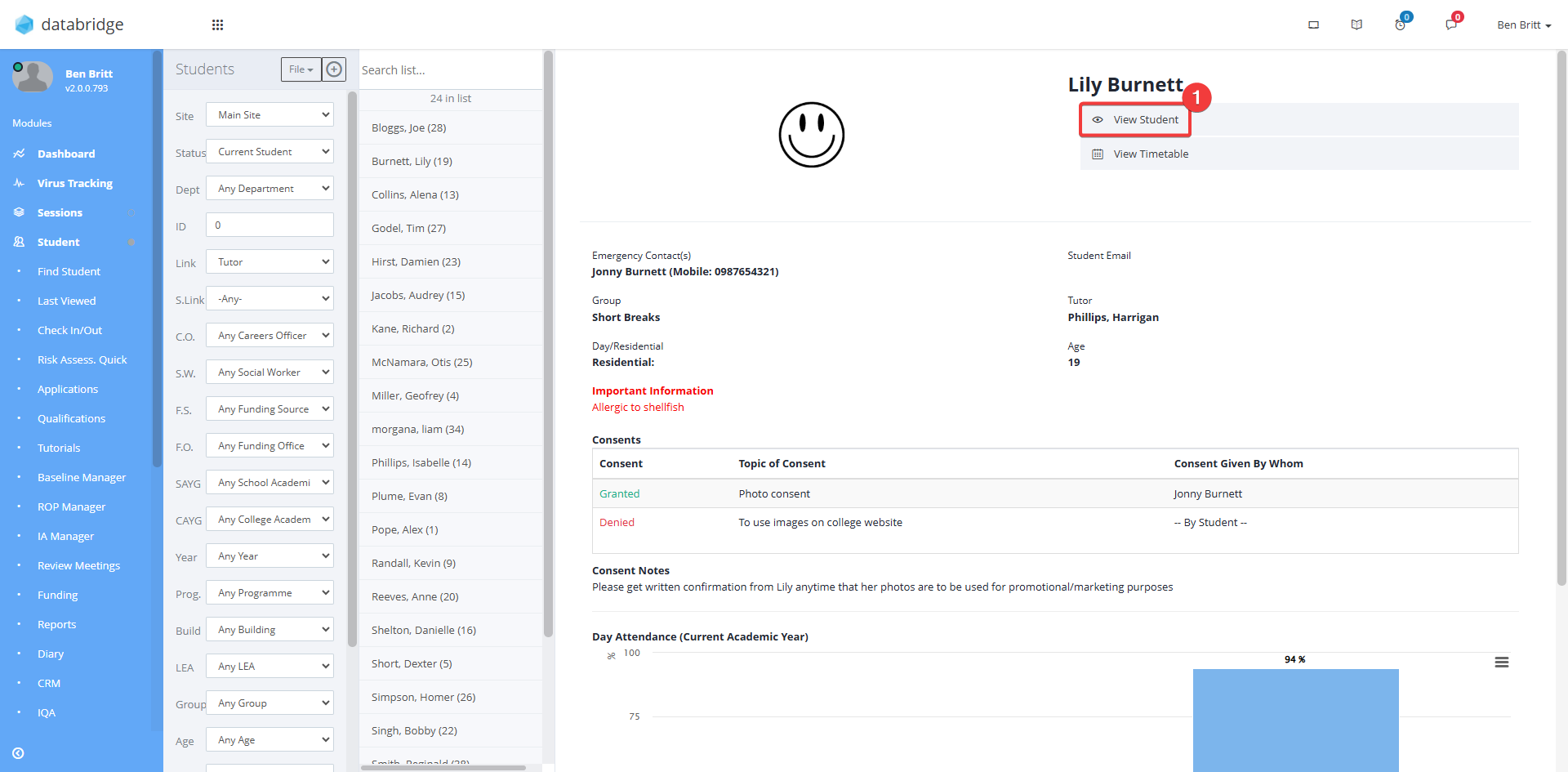This screenshot has width=1568, height=772.
Task: Open Qualifications menu item
Action: coord(71,418)
